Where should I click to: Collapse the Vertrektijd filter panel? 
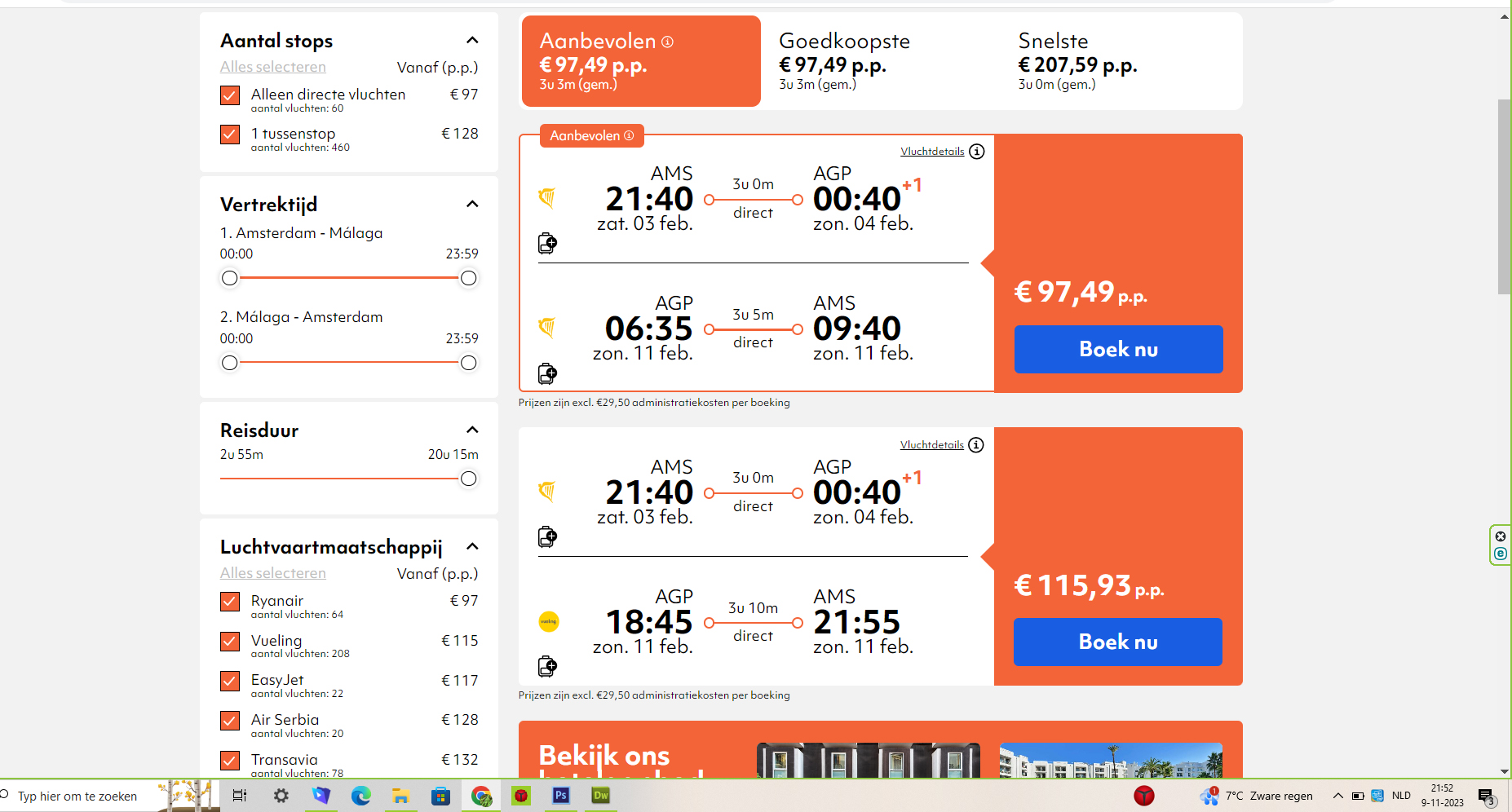point(472,205)
